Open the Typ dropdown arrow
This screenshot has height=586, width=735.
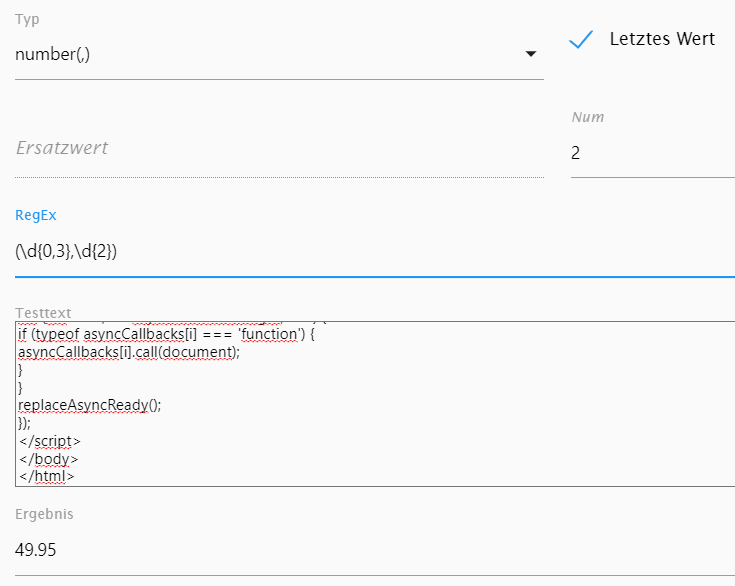531,54
